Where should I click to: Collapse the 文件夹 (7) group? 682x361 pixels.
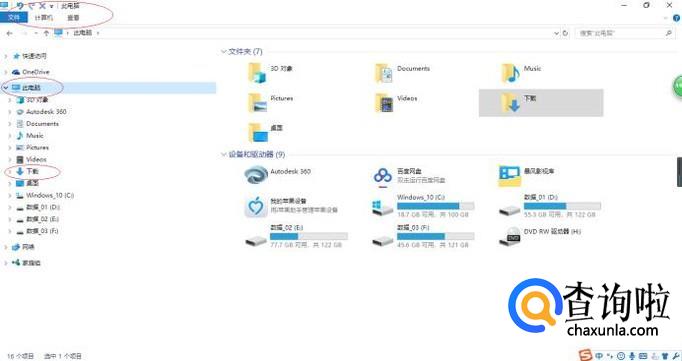pyautogui.click(x=224, y=52)
